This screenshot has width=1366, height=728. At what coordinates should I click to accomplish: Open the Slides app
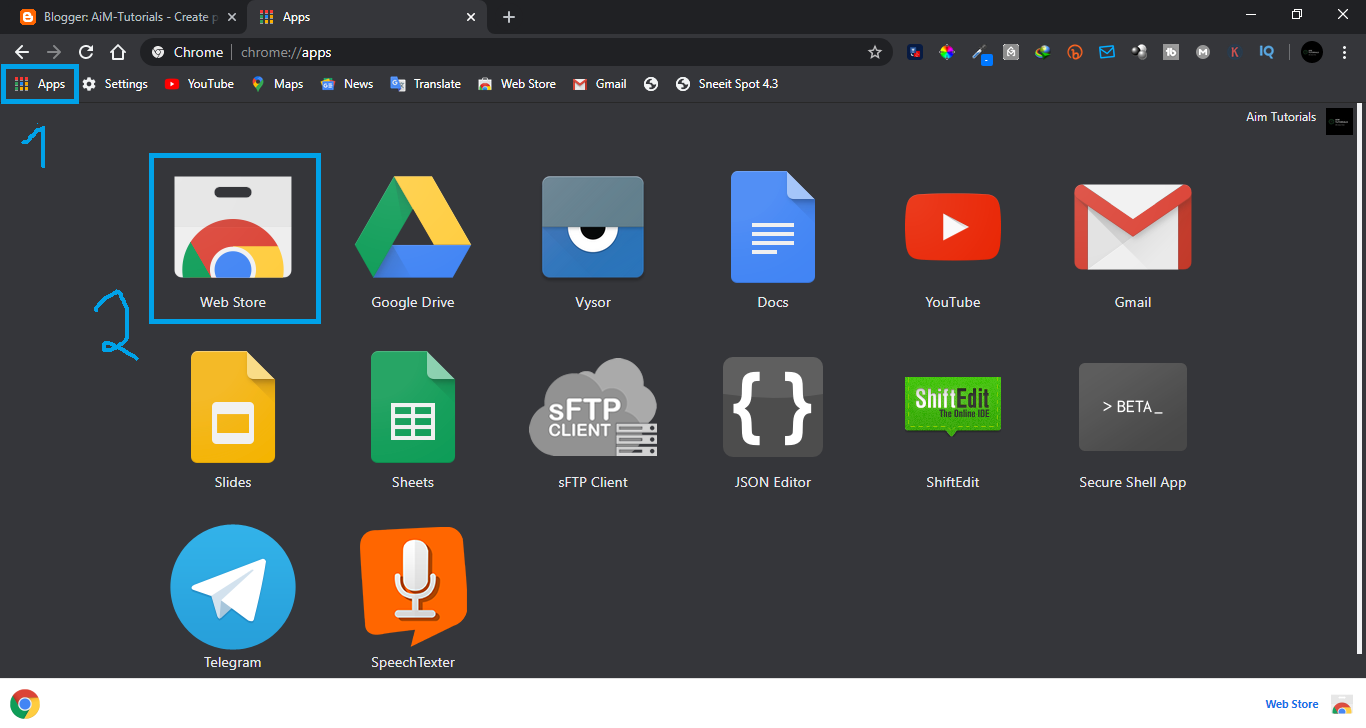tap(233, 407)
